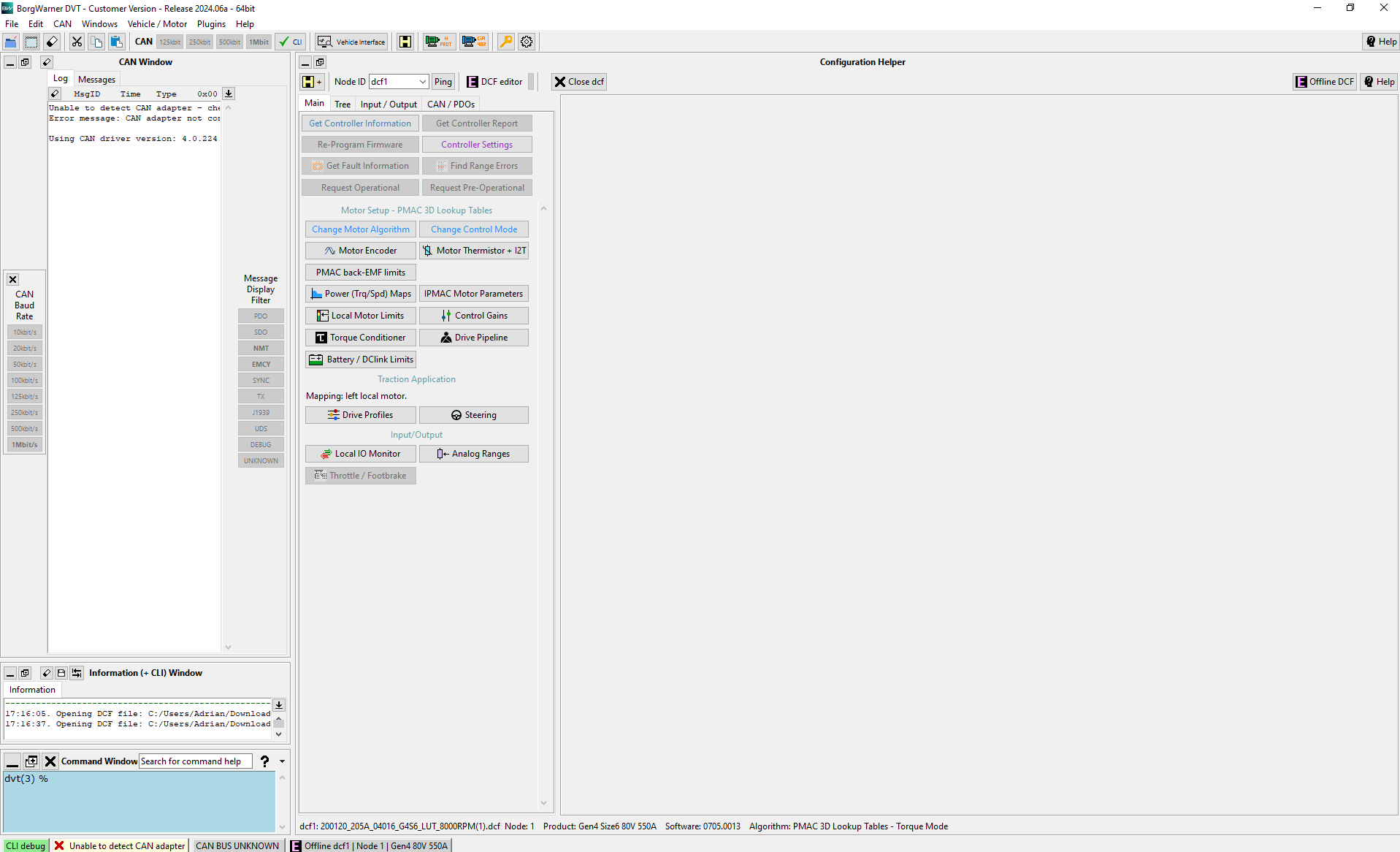Switch to the Tree tab
Screen dimensions: 1400x852
pos(343,104)
